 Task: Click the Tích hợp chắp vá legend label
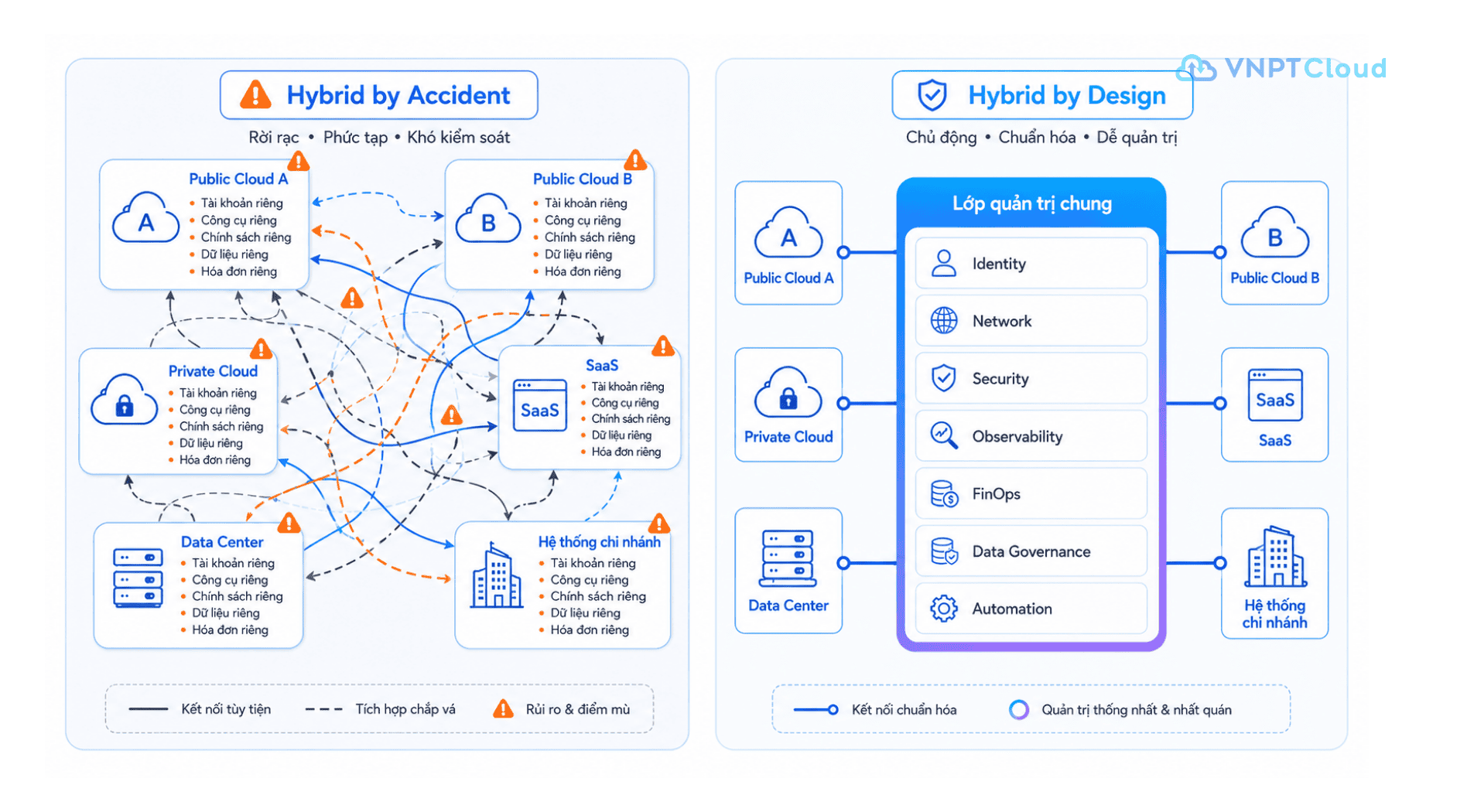(x=405, y=709)
